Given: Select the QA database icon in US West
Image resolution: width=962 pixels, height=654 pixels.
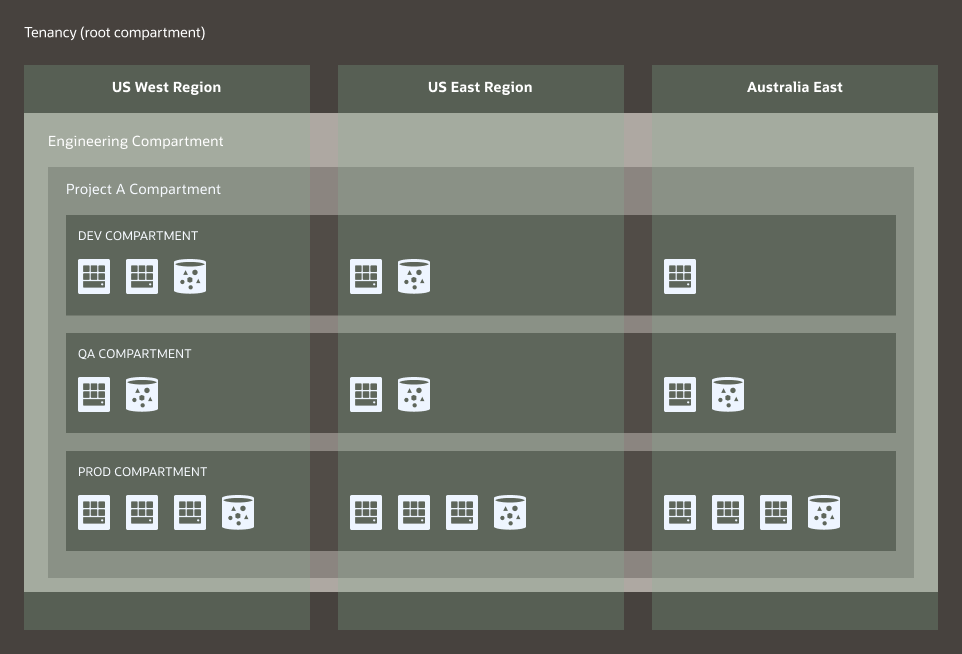Looking at the screenshot, I should click(142, 395).
